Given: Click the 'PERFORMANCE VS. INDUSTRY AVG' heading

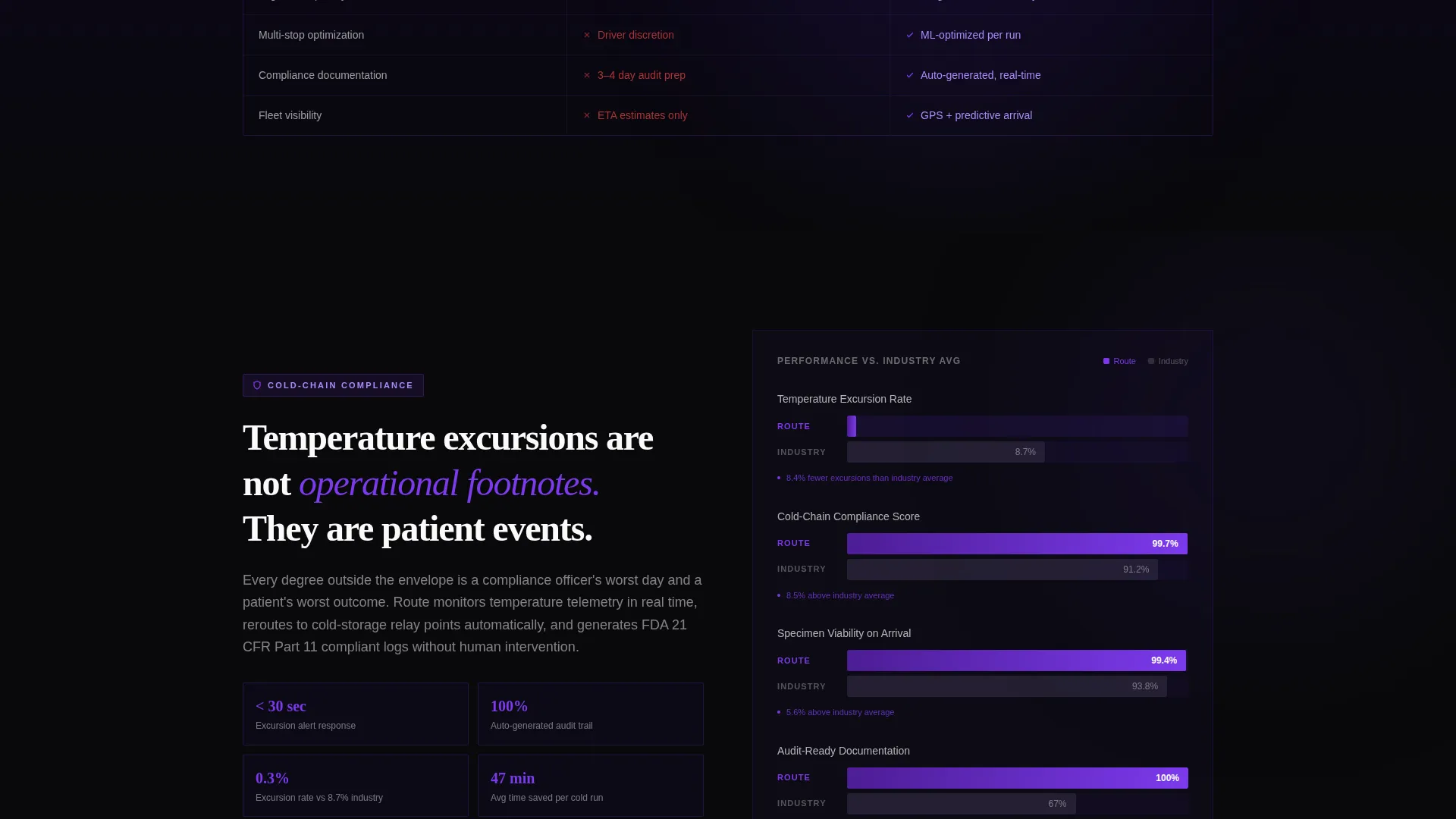Looking at the screenshot, I should pyautogui.click(x=869, y=361).
